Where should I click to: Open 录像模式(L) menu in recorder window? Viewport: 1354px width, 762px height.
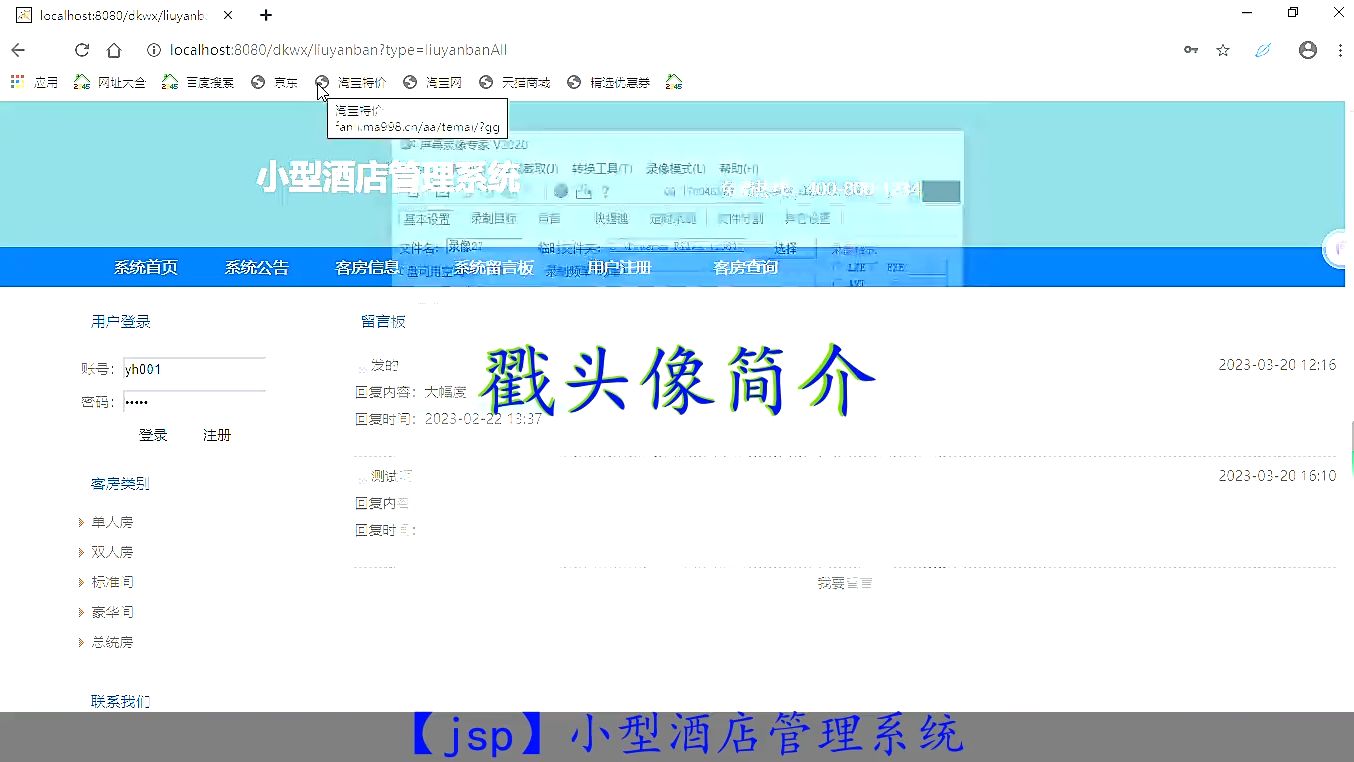coord(675,168)
